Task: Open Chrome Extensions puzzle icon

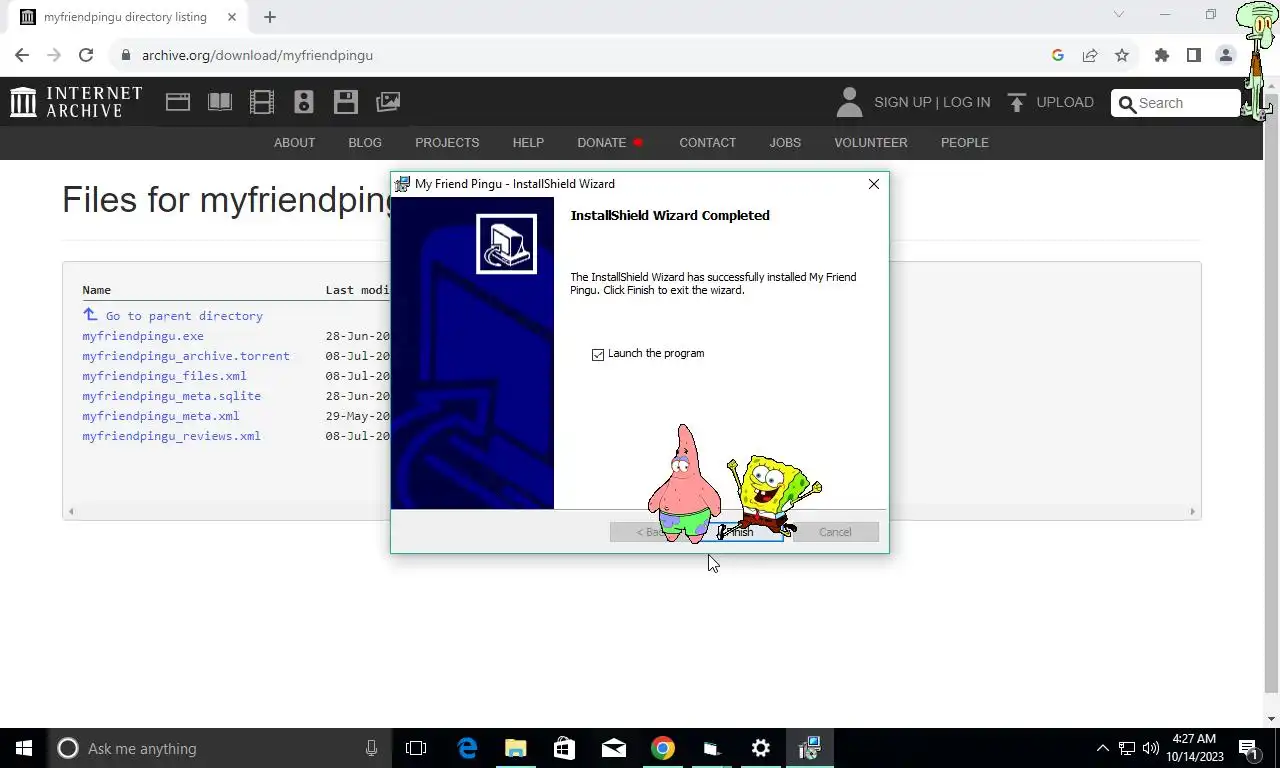Action: (x=1162, y=55)
